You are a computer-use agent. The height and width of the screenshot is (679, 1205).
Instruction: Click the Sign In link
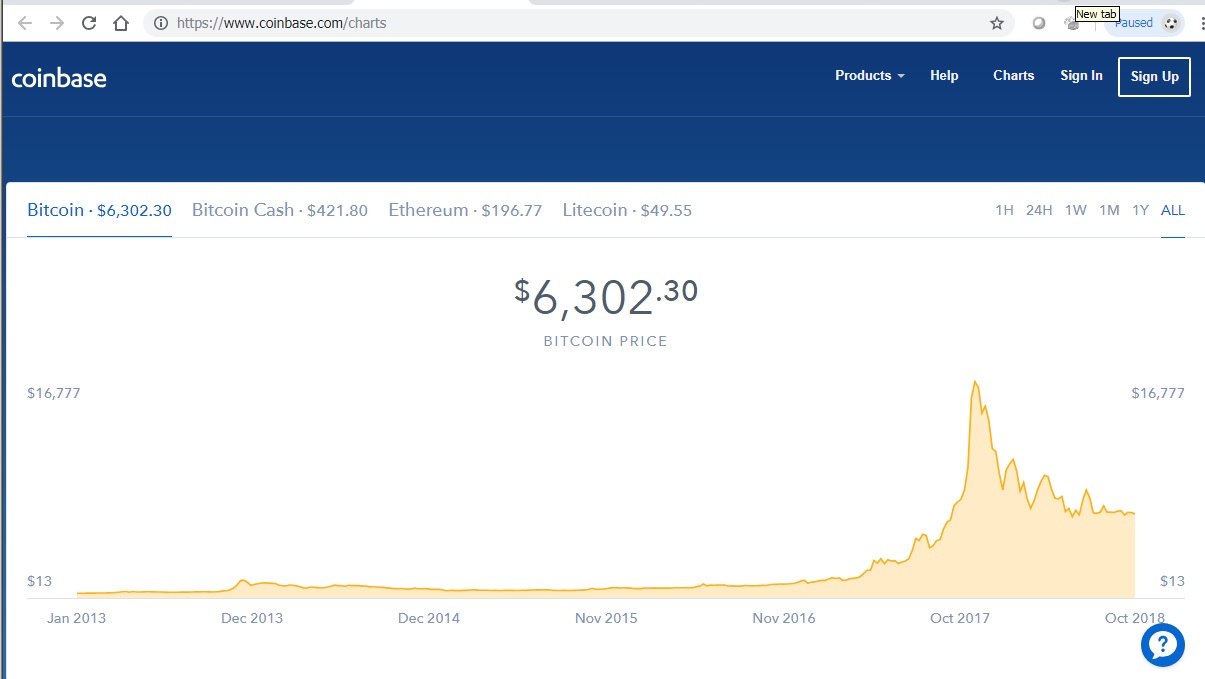1081,76
